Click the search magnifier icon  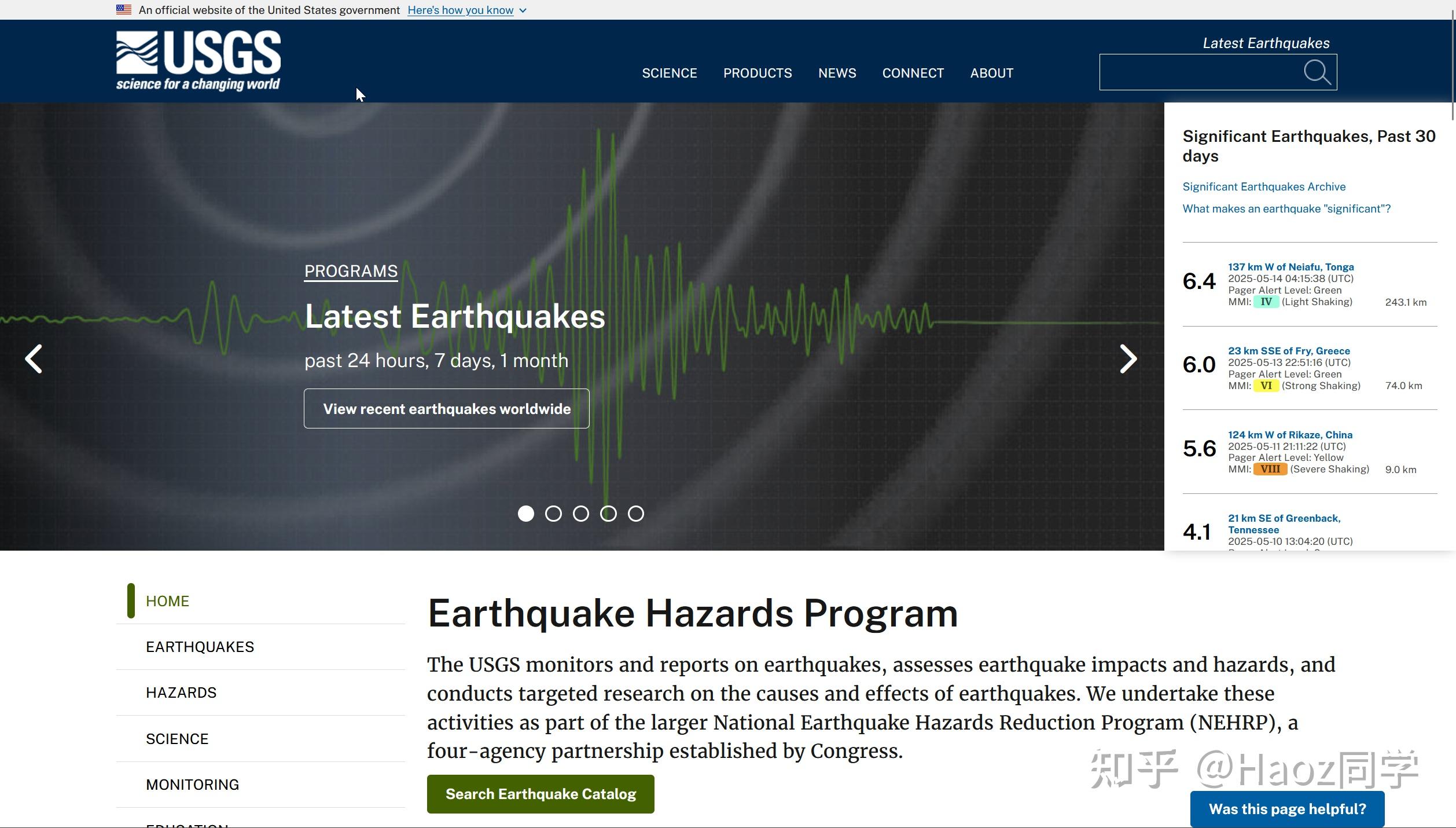tap(1317, 72)
